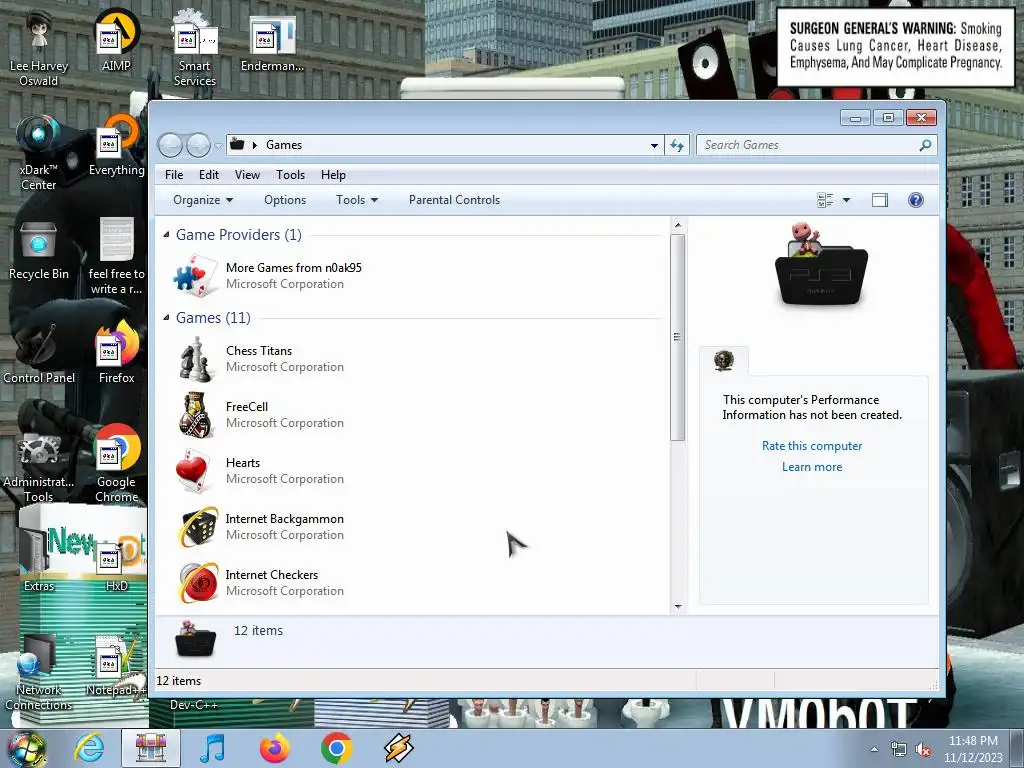Open the File menu
The image size is (1024, 768).
174,174
